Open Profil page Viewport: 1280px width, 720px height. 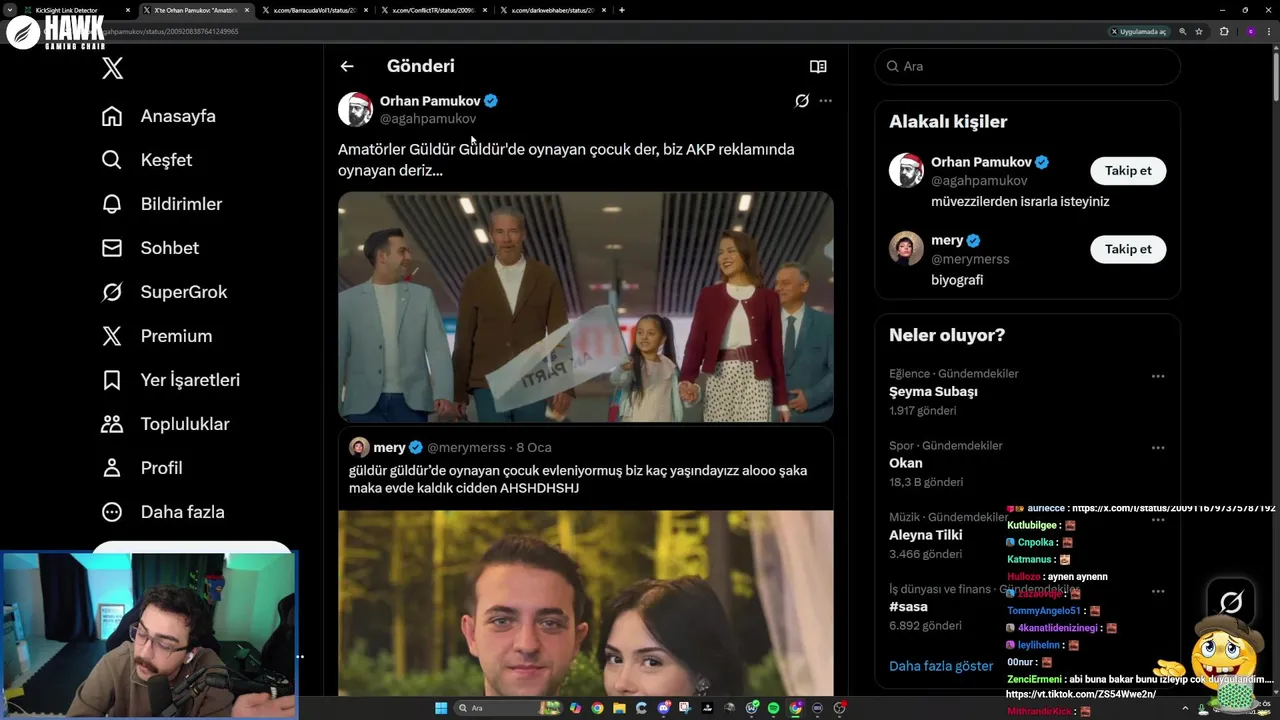pyautogui.click(x=141, y=468)
